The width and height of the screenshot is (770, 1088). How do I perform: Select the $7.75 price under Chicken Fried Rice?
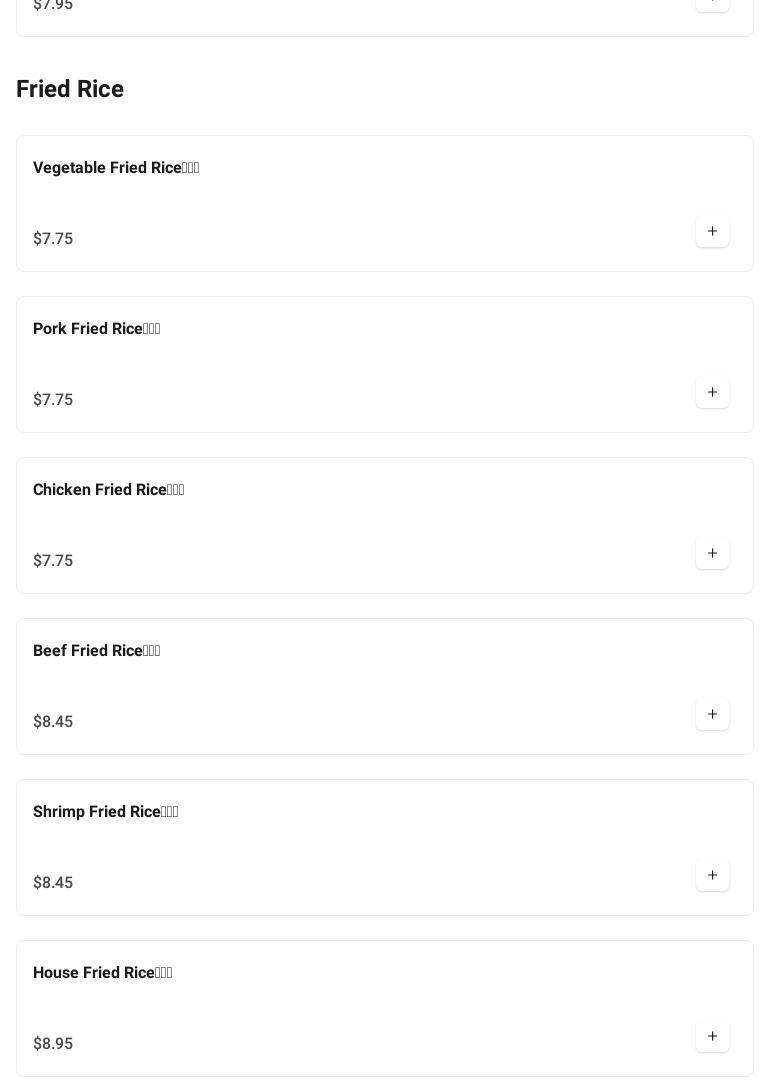53,561
